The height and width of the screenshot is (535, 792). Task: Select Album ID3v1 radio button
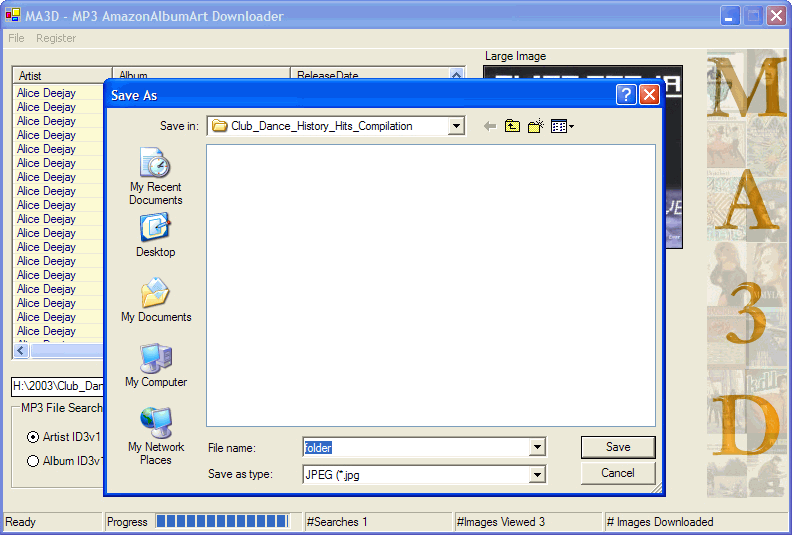[x=33, y=461]
